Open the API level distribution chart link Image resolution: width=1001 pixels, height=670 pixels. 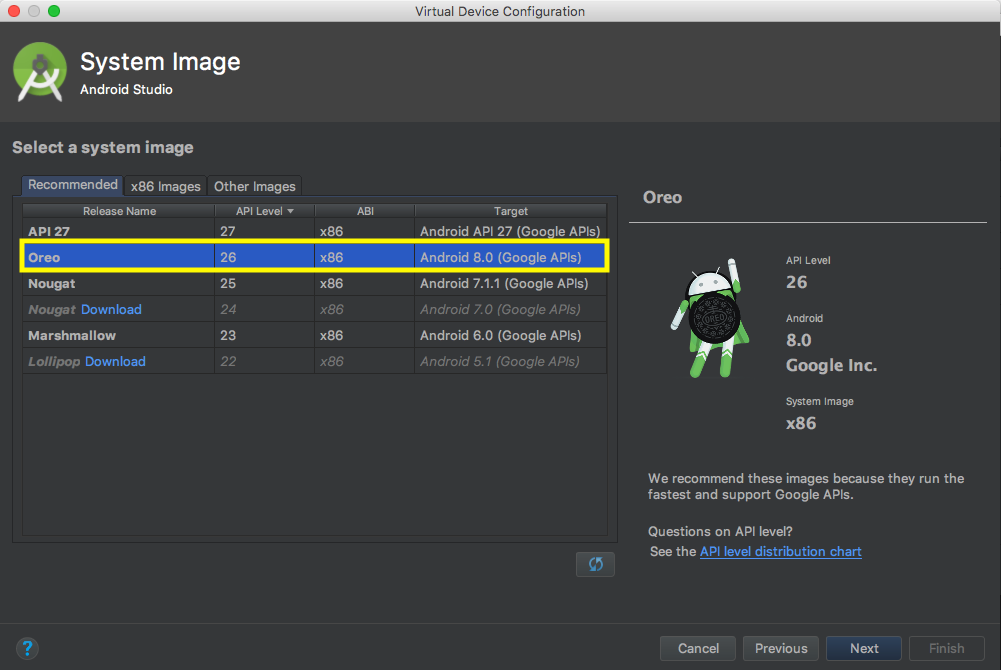point(780,551)
